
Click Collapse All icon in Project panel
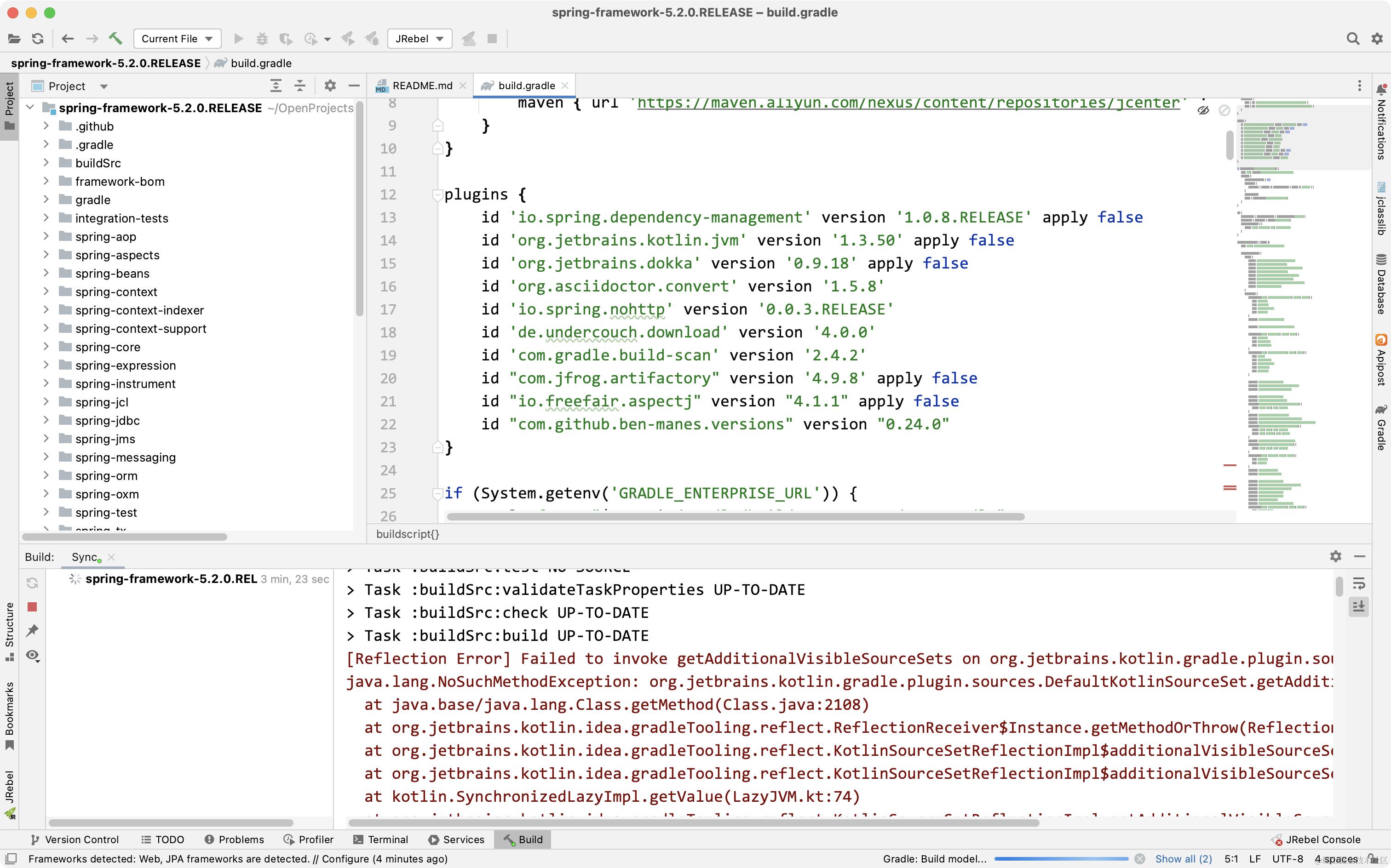(x=300, y=86)
